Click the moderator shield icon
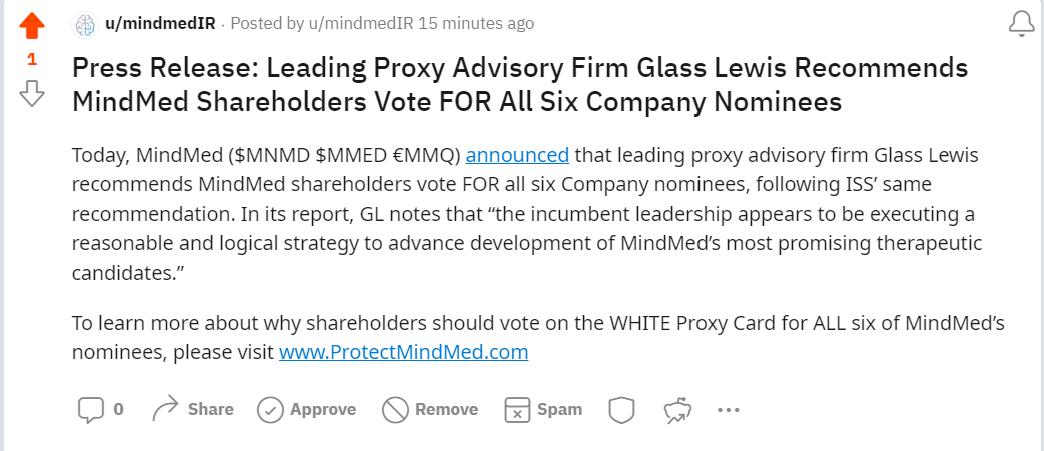1044x451 pixels. [622, 409]
